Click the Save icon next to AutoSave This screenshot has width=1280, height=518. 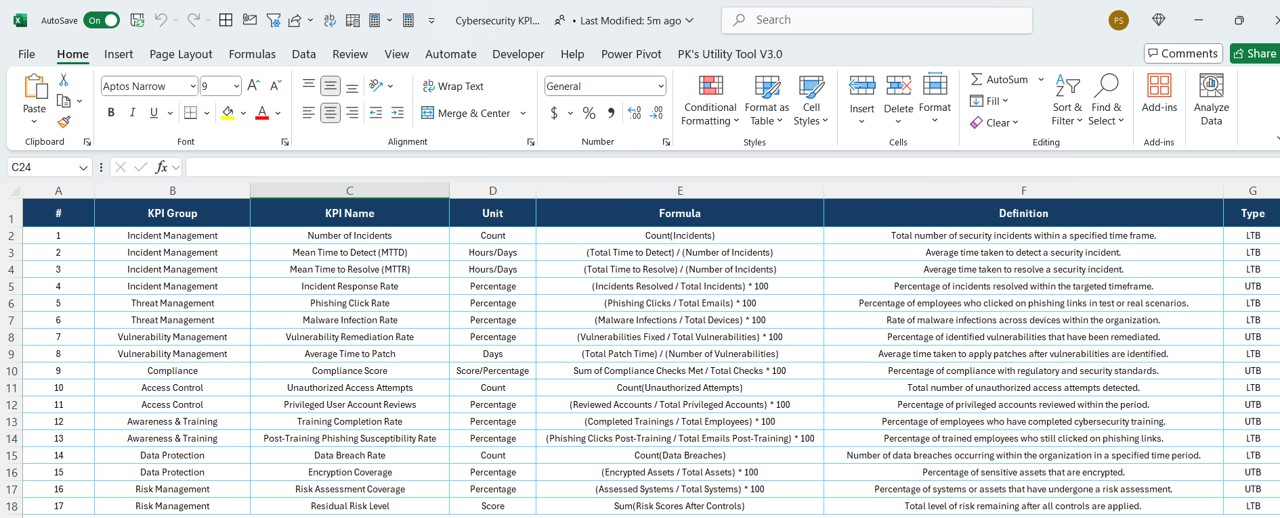(x=137, y=20)
